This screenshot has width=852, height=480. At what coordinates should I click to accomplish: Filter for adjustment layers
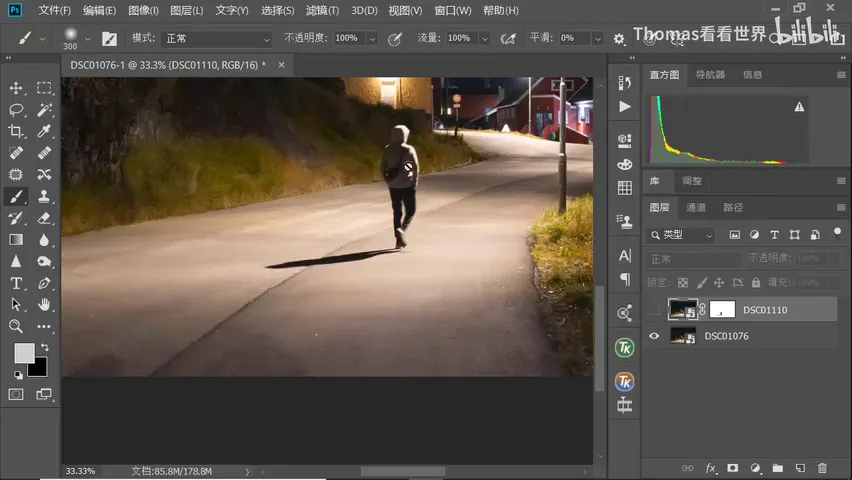754,235
